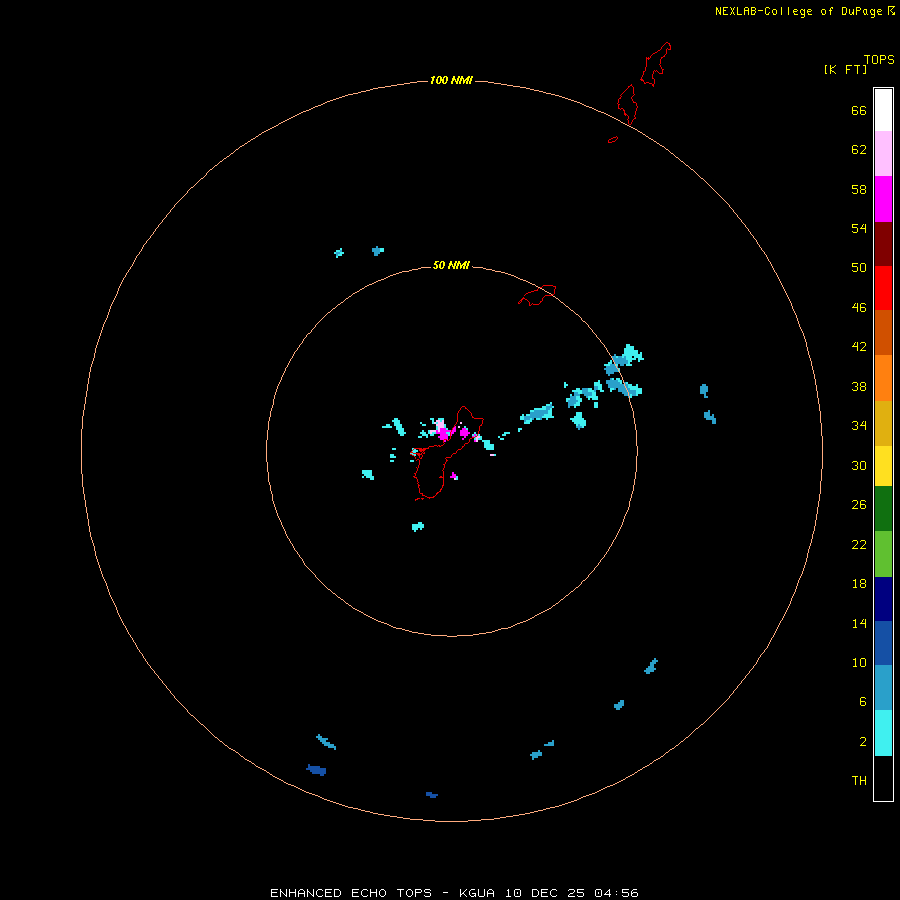Select the black TH threshold swatch

(x=883, y=778)
